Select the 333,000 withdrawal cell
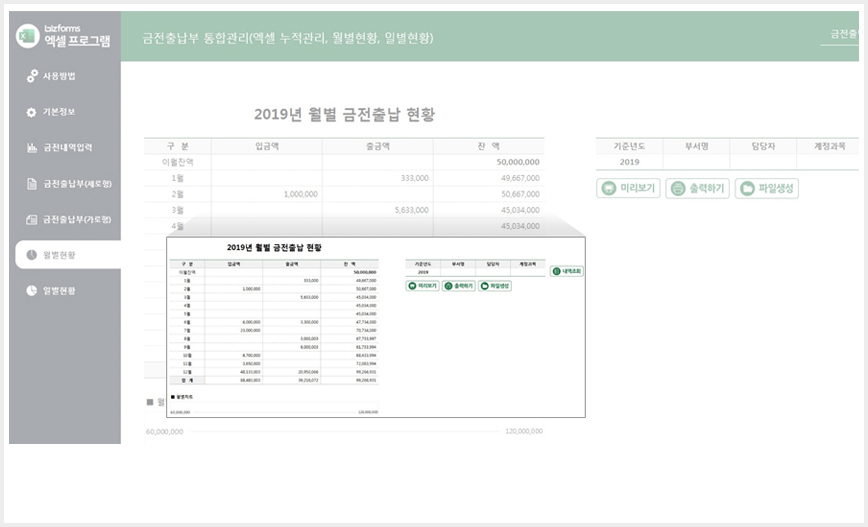 378,178
